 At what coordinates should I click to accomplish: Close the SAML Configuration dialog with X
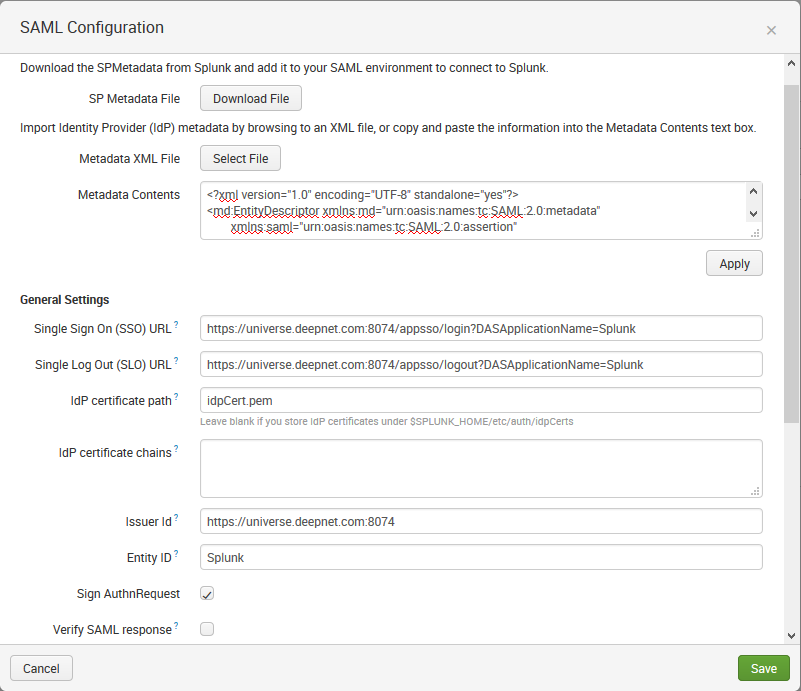(x=771, y=30)
